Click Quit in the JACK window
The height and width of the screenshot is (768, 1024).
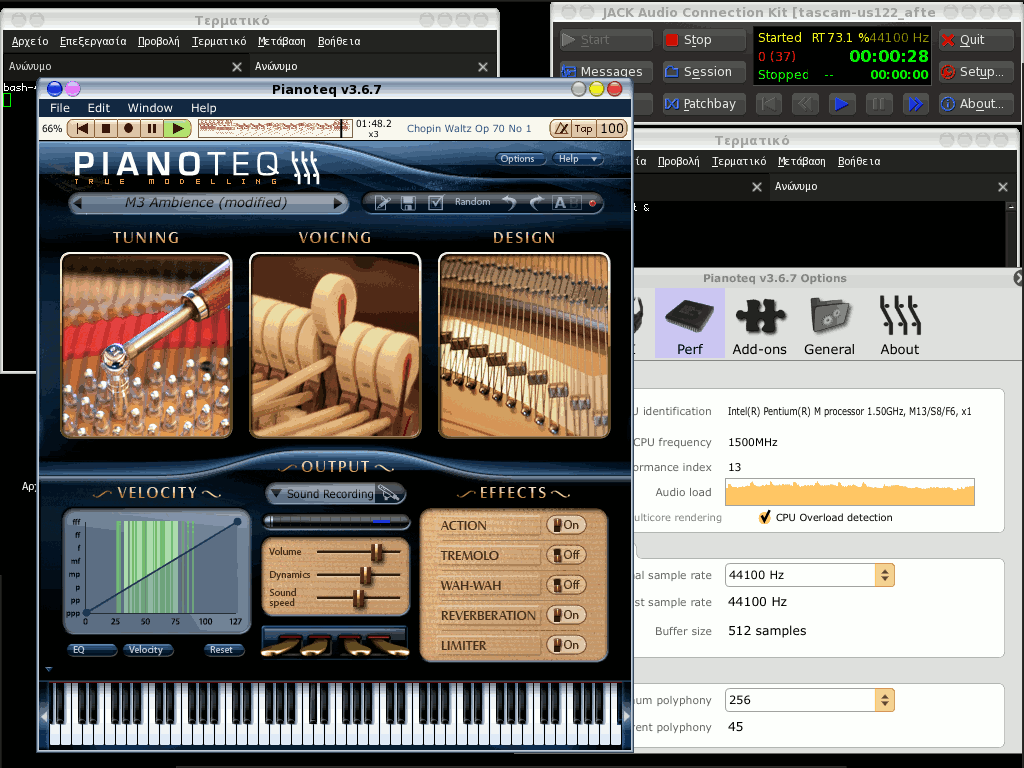pos(976,40)
